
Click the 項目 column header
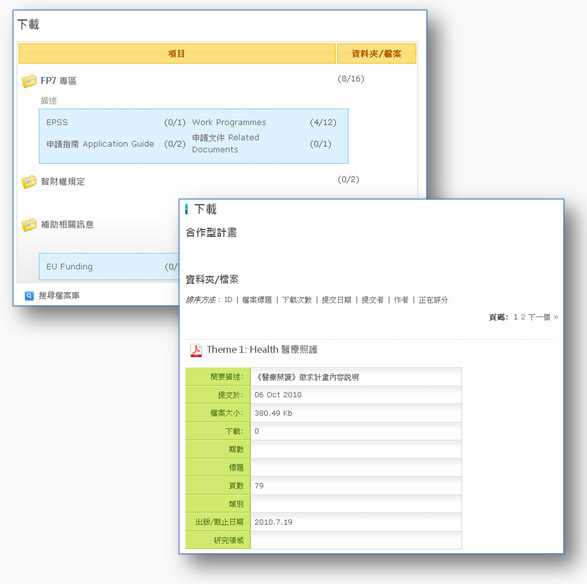click(x=177, y=54)
